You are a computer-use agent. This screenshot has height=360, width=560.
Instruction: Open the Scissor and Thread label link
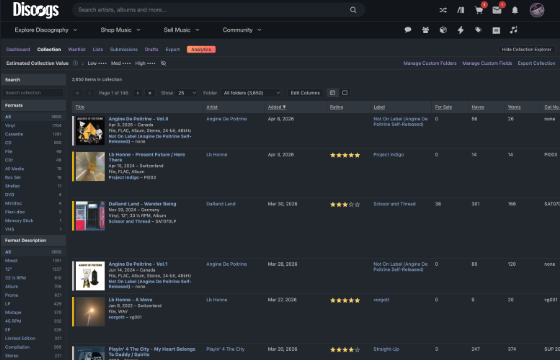[394, 204]
